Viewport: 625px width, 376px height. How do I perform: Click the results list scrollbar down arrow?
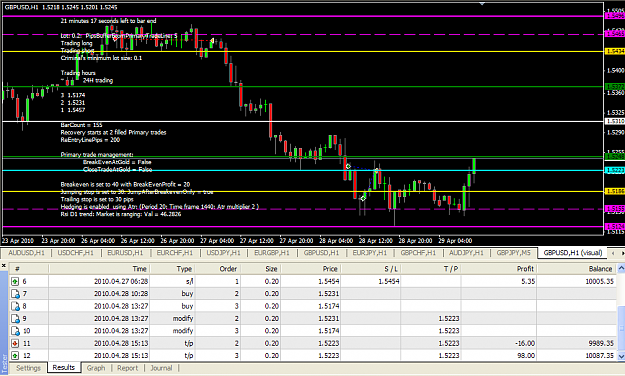tap(621, 356)
